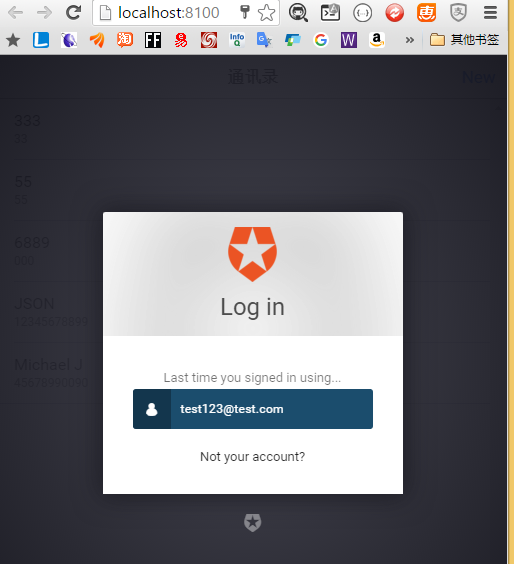514x564 pixels.
Task: Click the Auth0 logo in login dialog
Action: [x=253, y=254]
